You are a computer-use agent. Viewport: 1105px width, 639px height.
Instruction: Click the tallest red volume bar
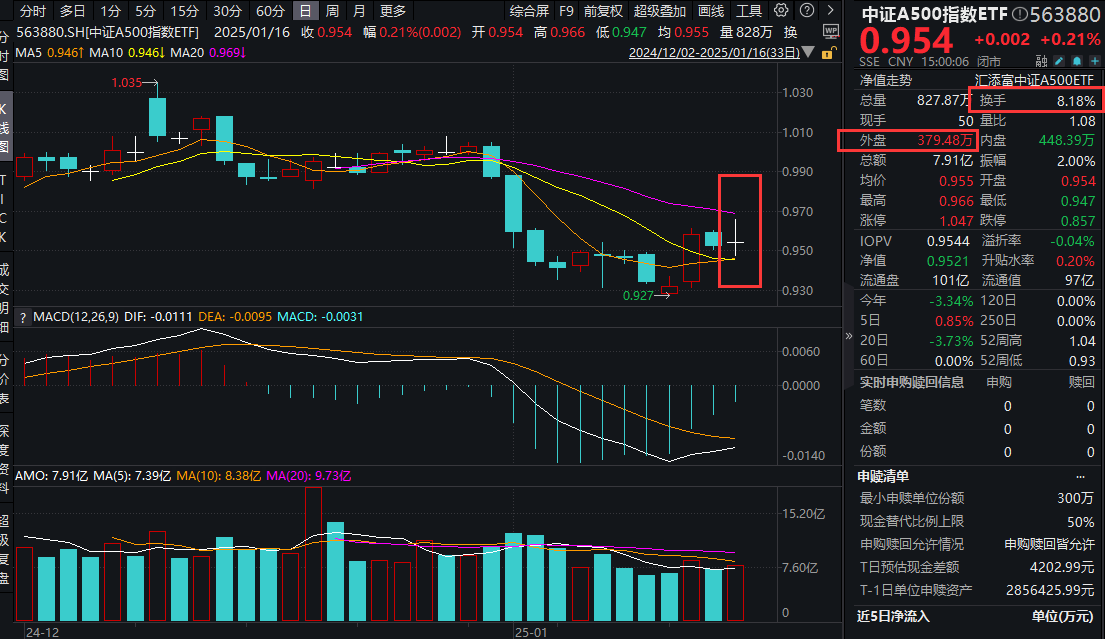(313, 554)
